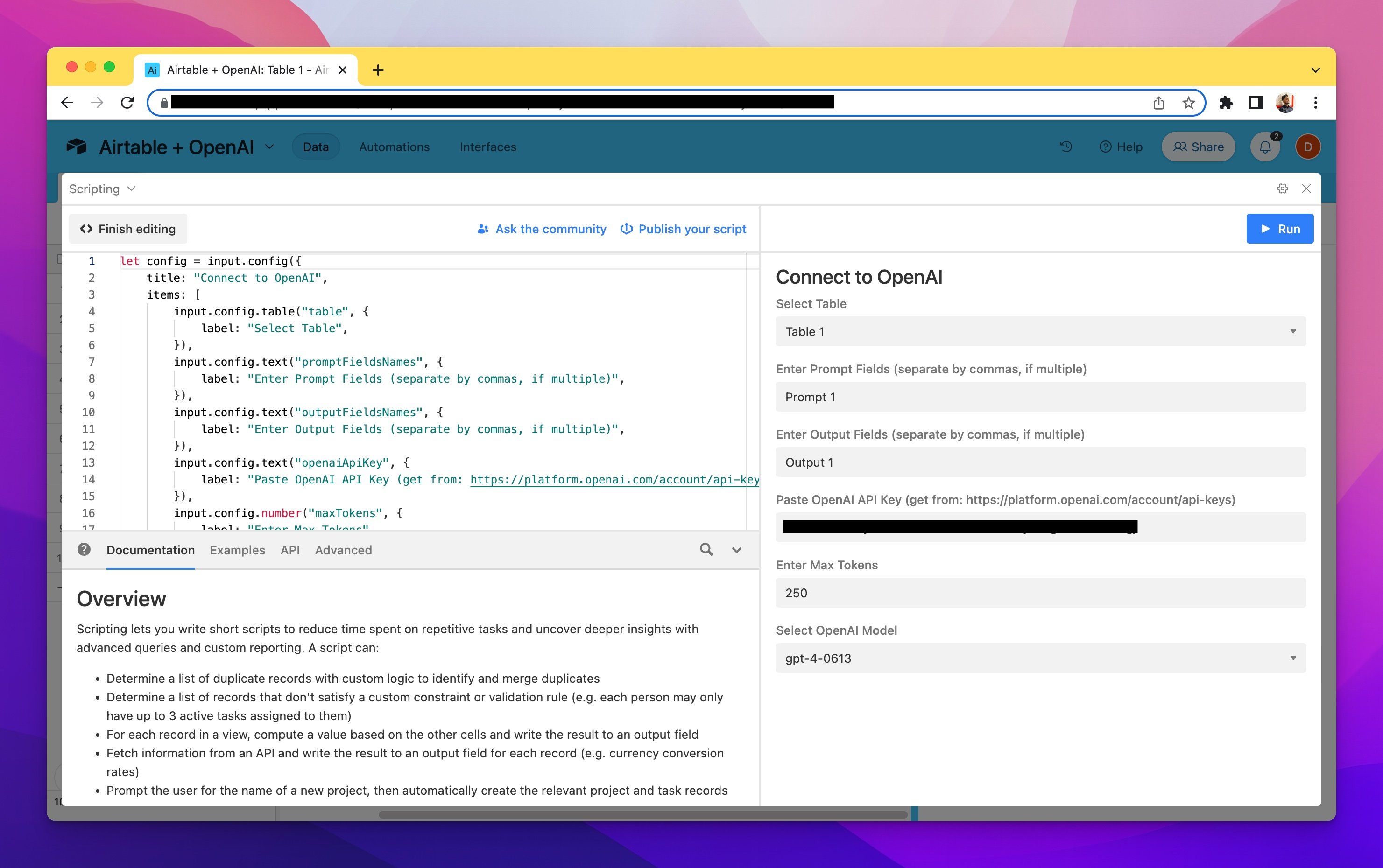Click the documentation help question mark icon
The height and width of the screenshot is (868, 1383).
click(84, 549)
